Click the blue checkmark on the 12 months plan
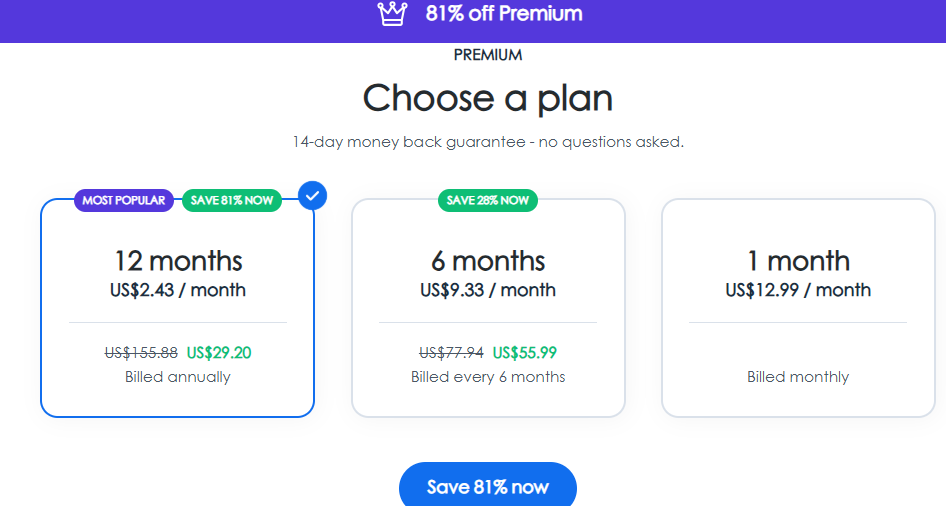Image resolution: width=946 pixels, height=506 pixels. point(313,195)
